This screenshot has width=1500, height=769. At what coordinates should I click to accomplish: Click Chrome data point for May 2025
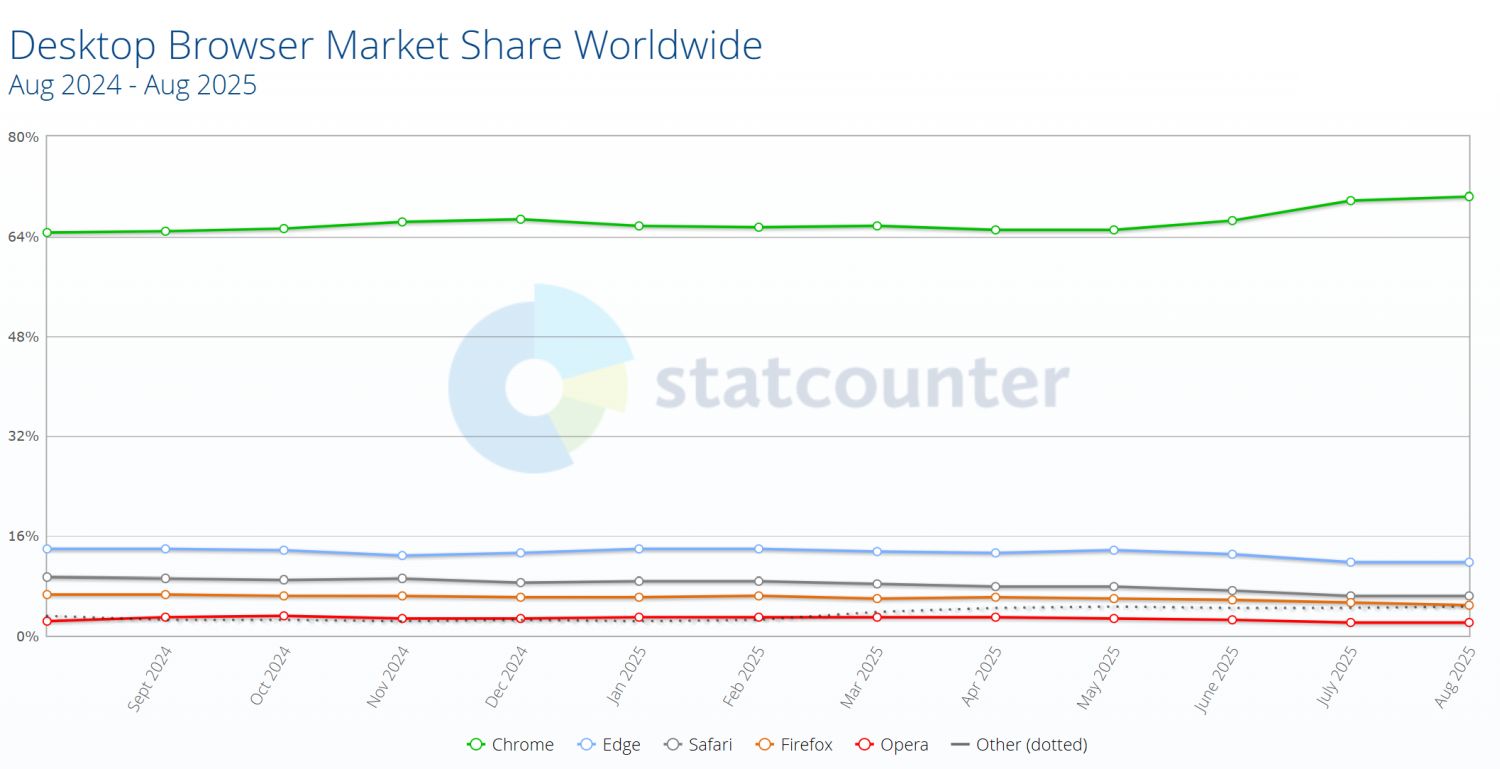coord(1114,230)
